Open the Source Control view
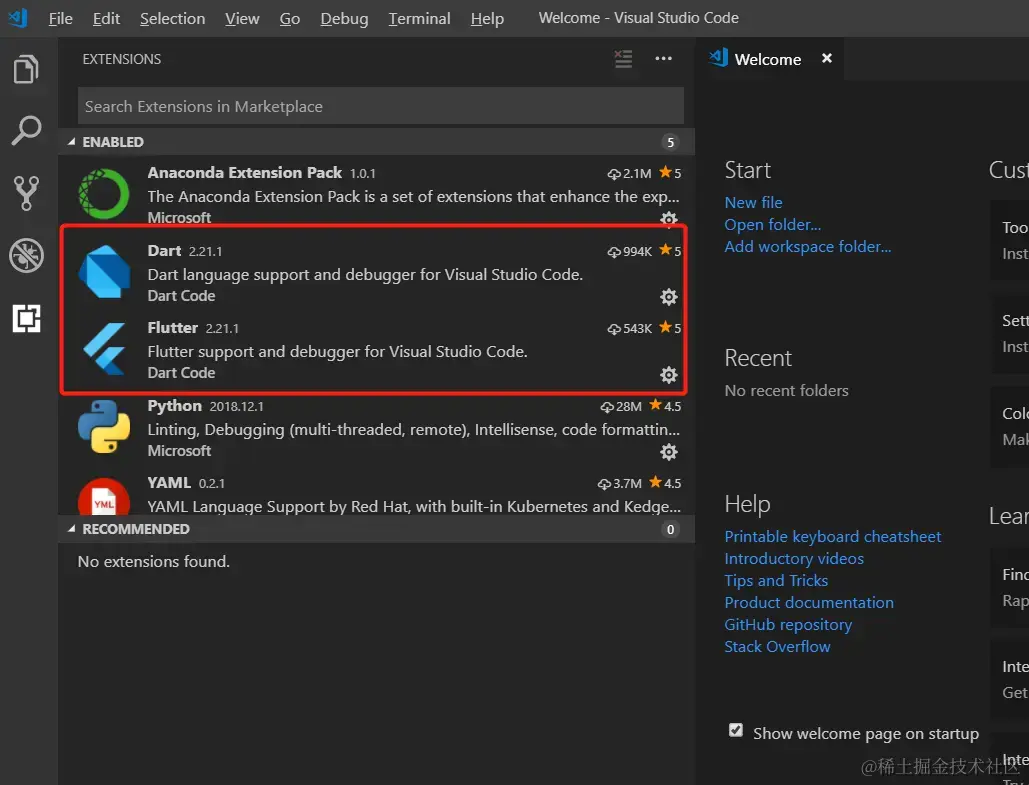Image resolution: width=1029 pixels, height=785 pixels. point(26,193)
